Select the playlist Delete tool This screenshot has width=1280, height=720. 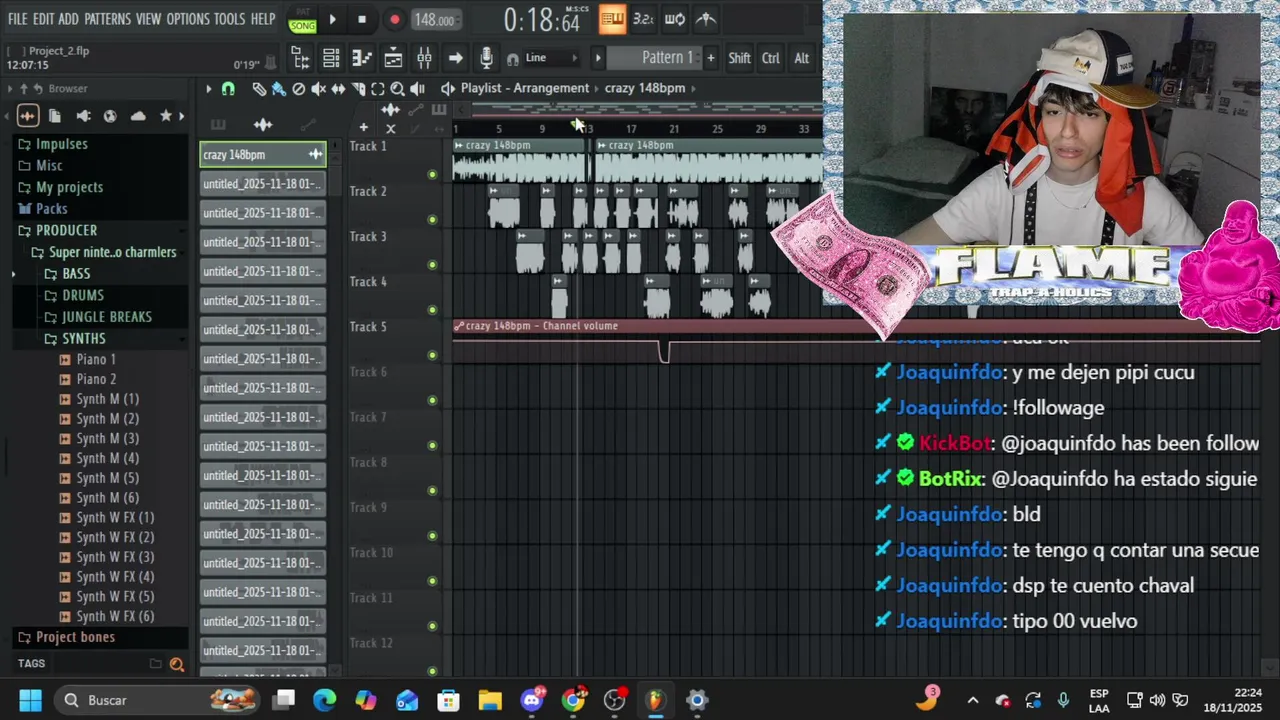coord(298,89)
